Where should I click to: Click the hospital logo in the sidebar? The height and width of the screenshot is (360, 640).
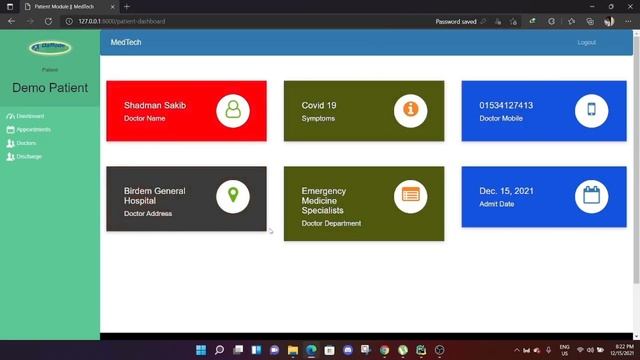click(50, 47)
